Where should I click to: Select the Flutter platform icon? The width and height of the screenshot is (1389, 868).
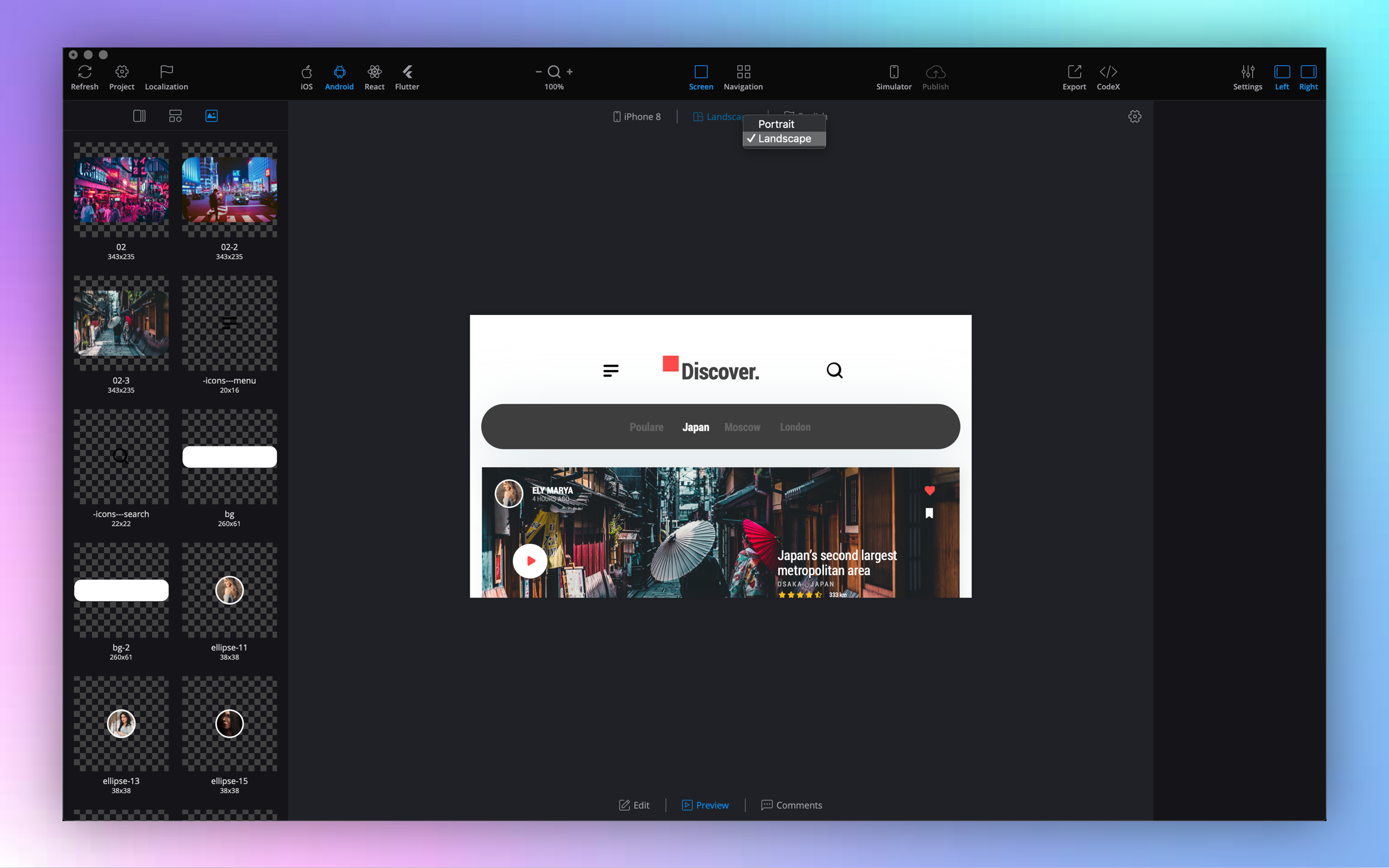[x=407, y=72]
